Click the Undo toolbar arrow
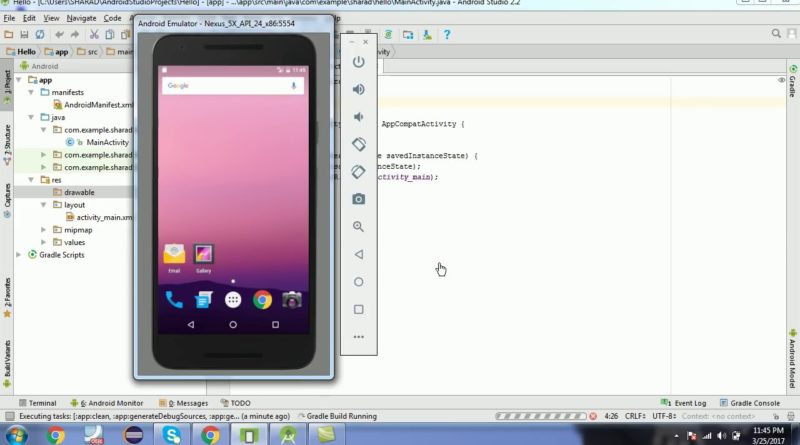The width and height of the screenshot is (800, 445). pos(60,35)
